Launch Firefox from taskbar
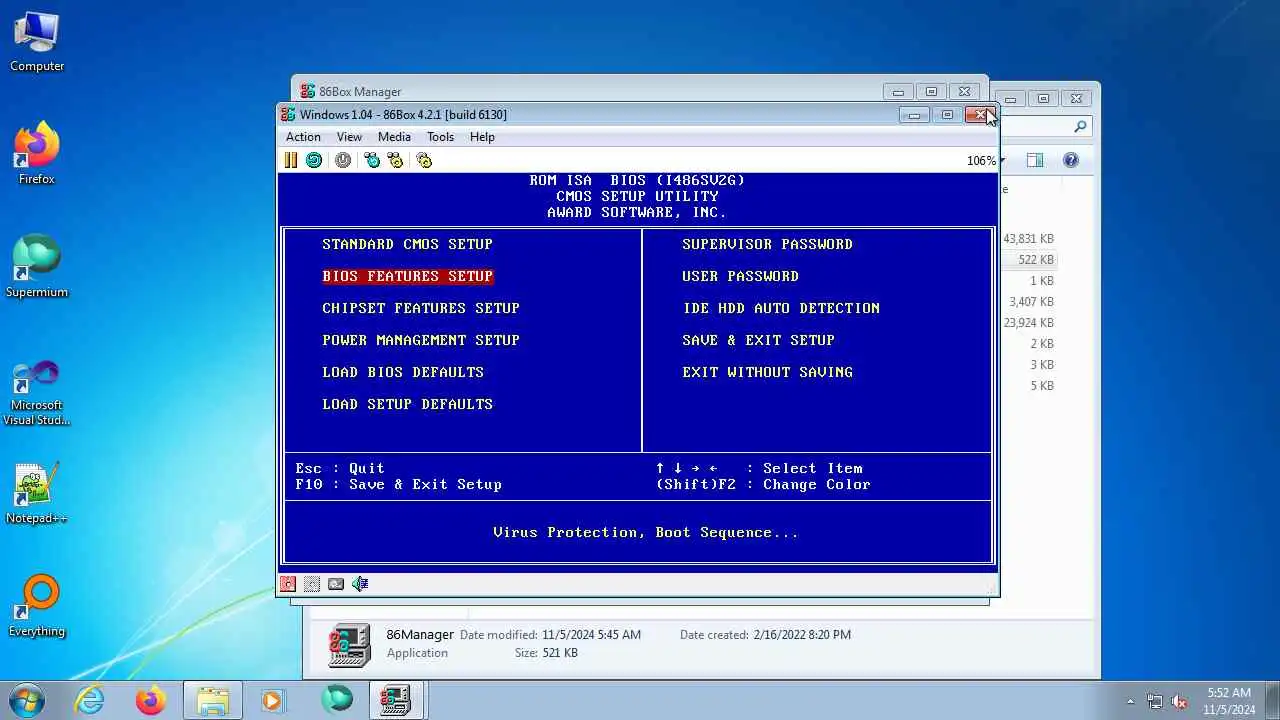Image resolution: width=1280 pixels, height=720 pixels. (151, 700)
